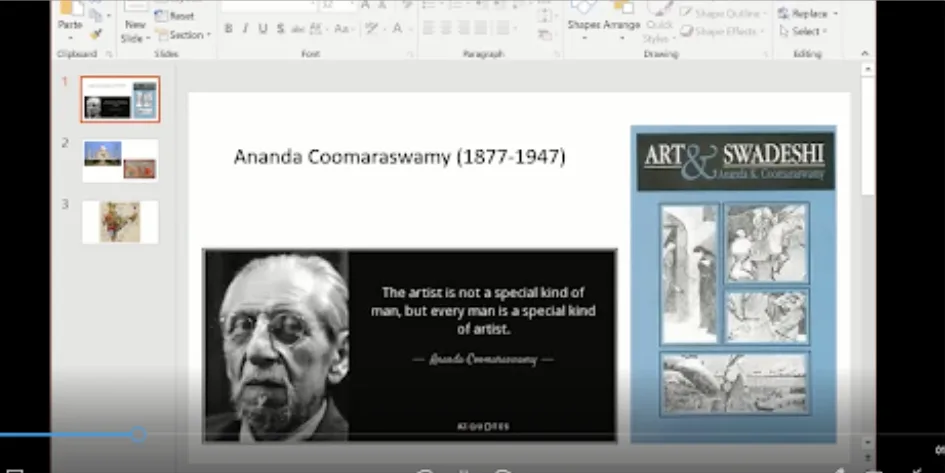Click Increase Font Size icon

coord(365,5)
